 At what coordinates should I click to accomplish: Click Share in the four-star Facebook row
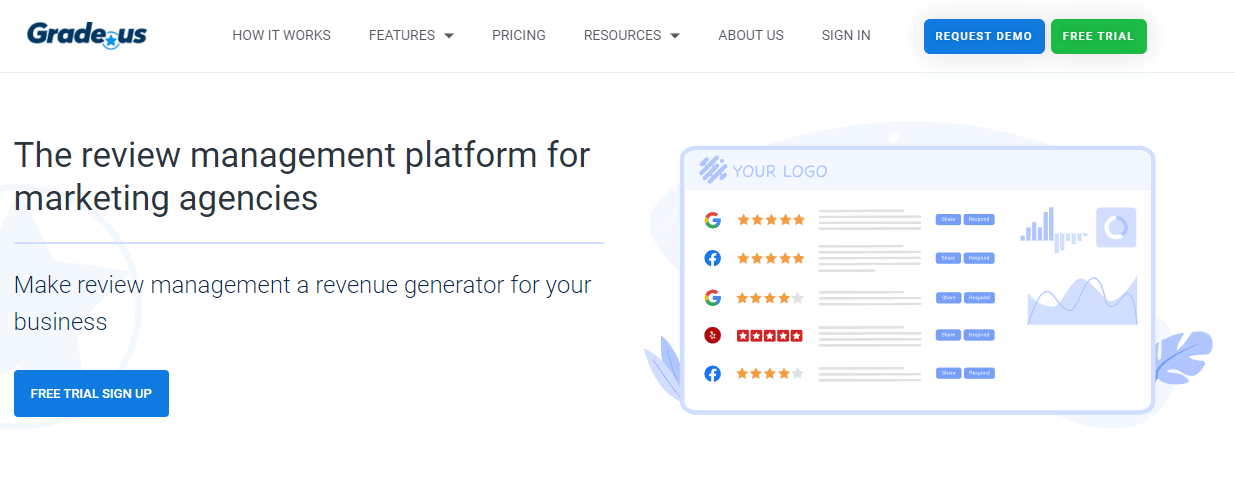click(x=948, y=373)
